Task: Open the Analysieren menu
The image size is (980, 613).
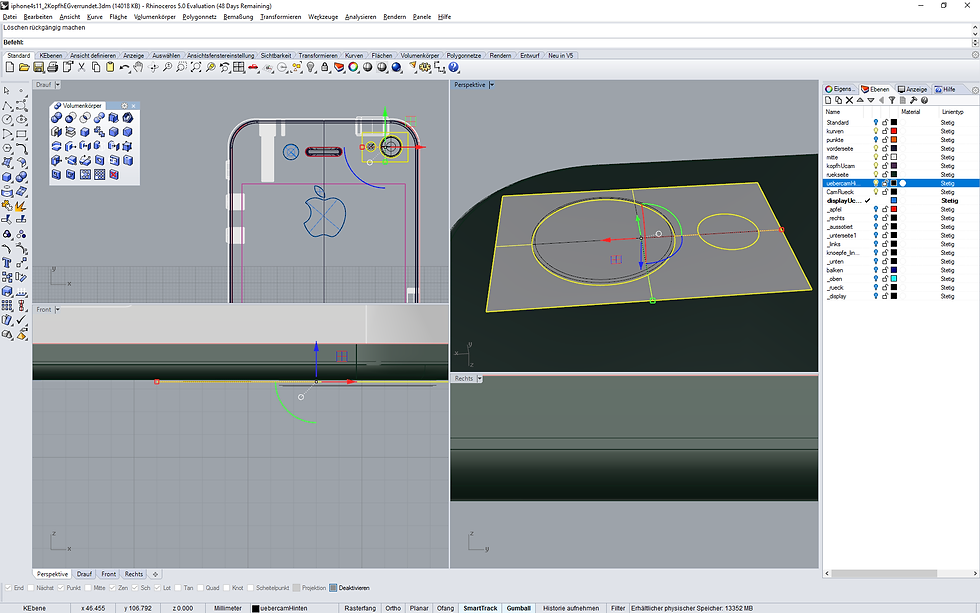Action: point(360,17)
